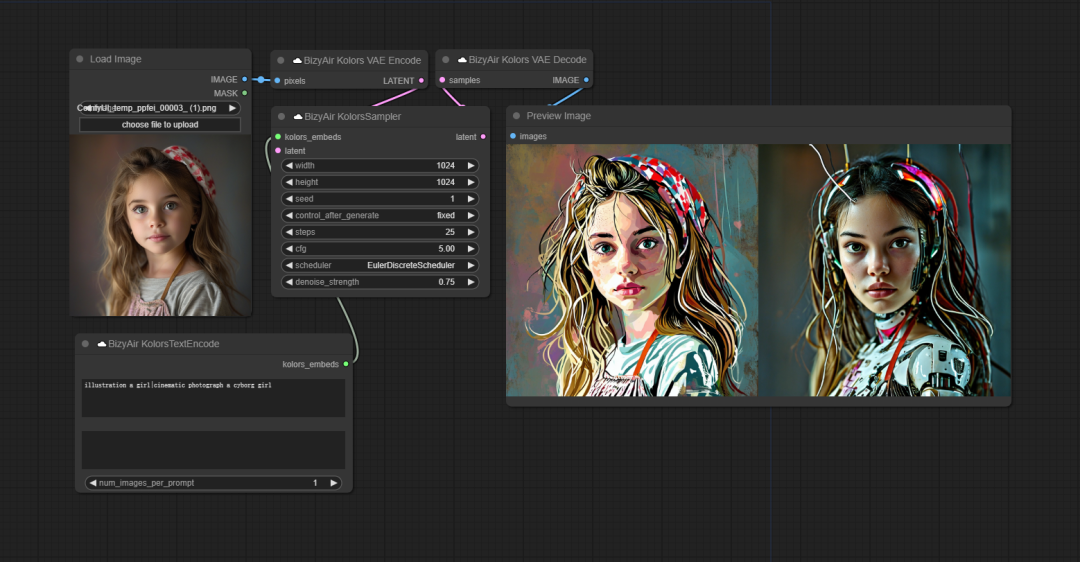Click the latent output port on KolorsSampler

483,137
